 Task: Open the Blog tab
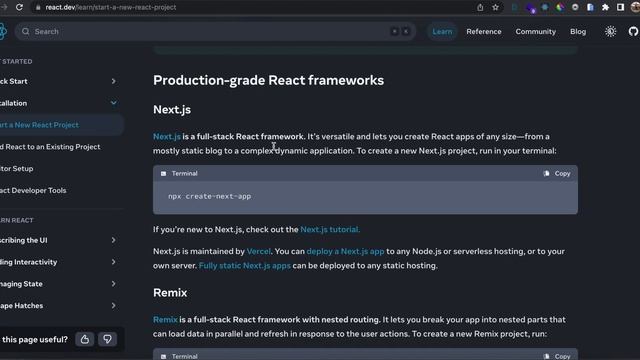(x=578, y=31)
